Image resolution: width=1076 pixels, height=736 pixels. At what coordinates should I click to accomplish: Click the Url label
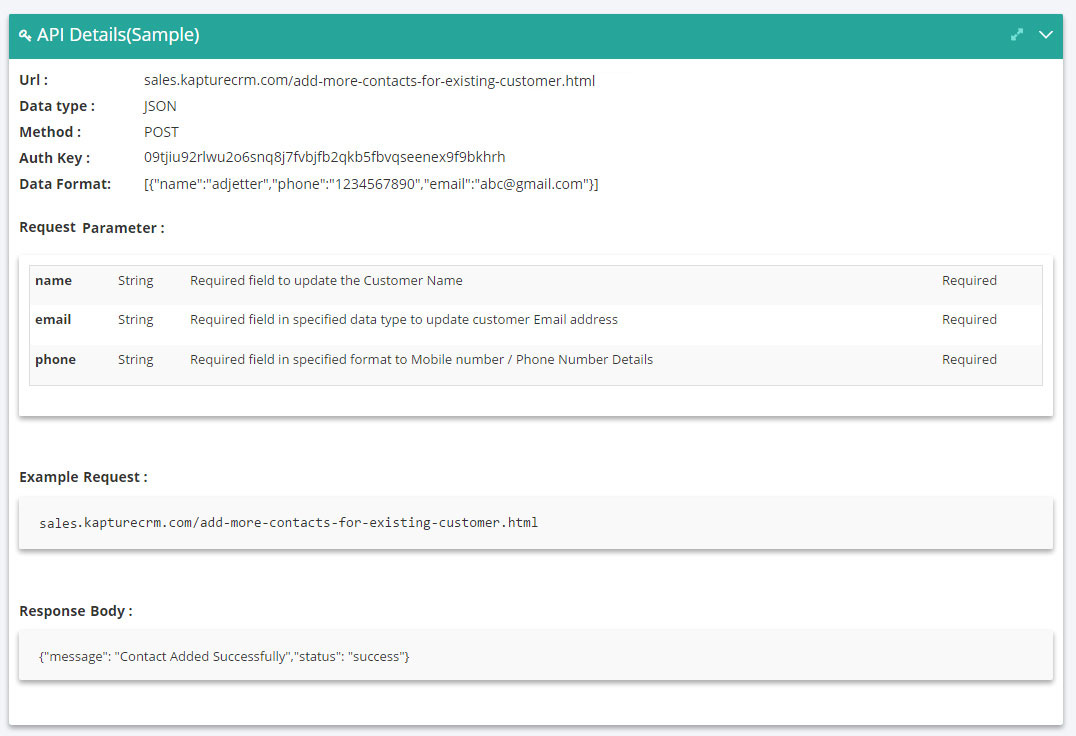pyautogui.click(x=34, y=80)
